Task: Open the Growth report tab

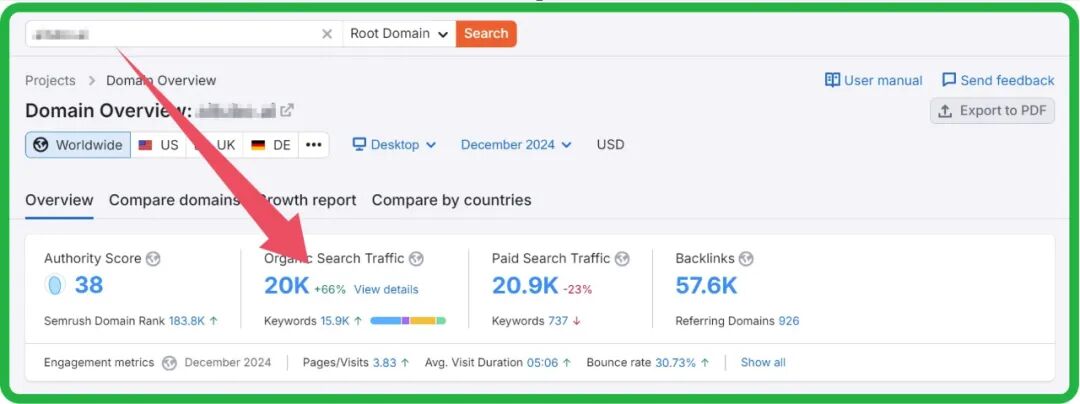Action: tap(306, 200)
